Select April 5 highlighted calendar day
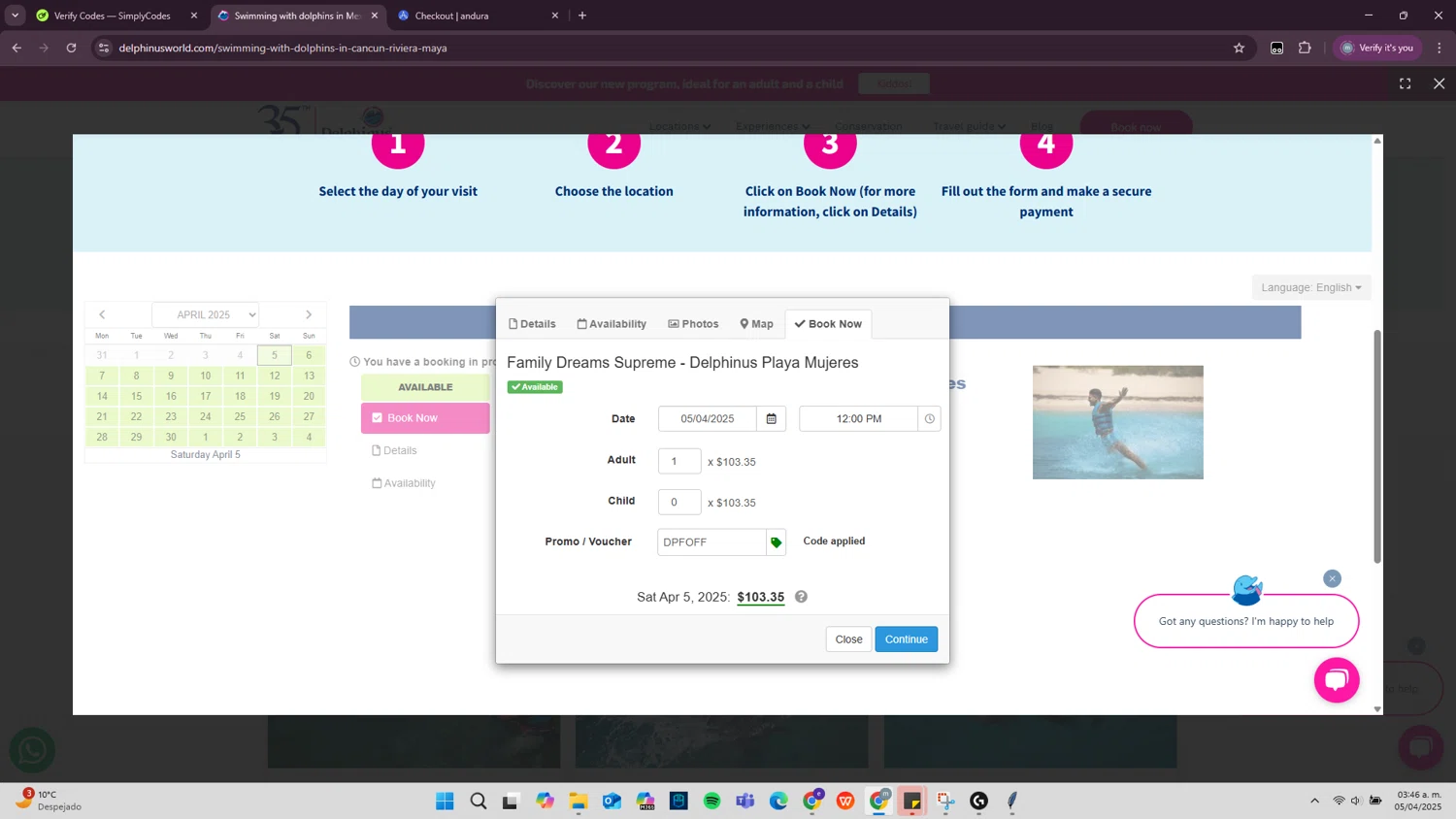The width and height of the screenshot is (1456, 819). point(275,355)
